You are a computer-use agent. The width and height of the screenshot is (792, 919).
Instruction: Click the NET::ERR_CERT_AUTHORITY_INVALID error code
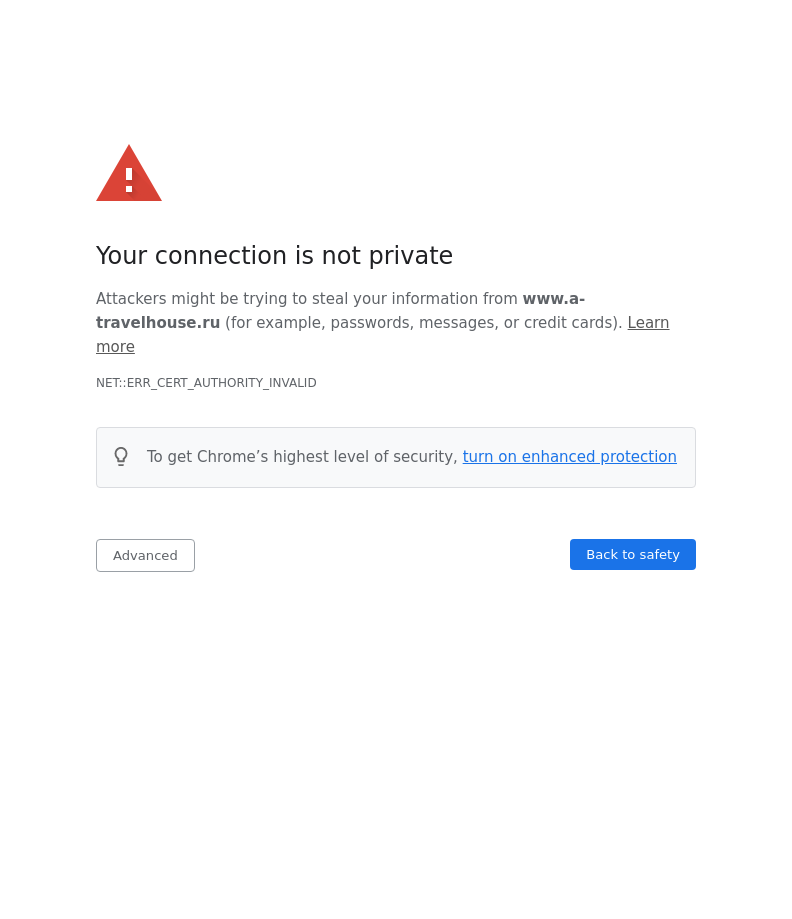tap(206, 383)
